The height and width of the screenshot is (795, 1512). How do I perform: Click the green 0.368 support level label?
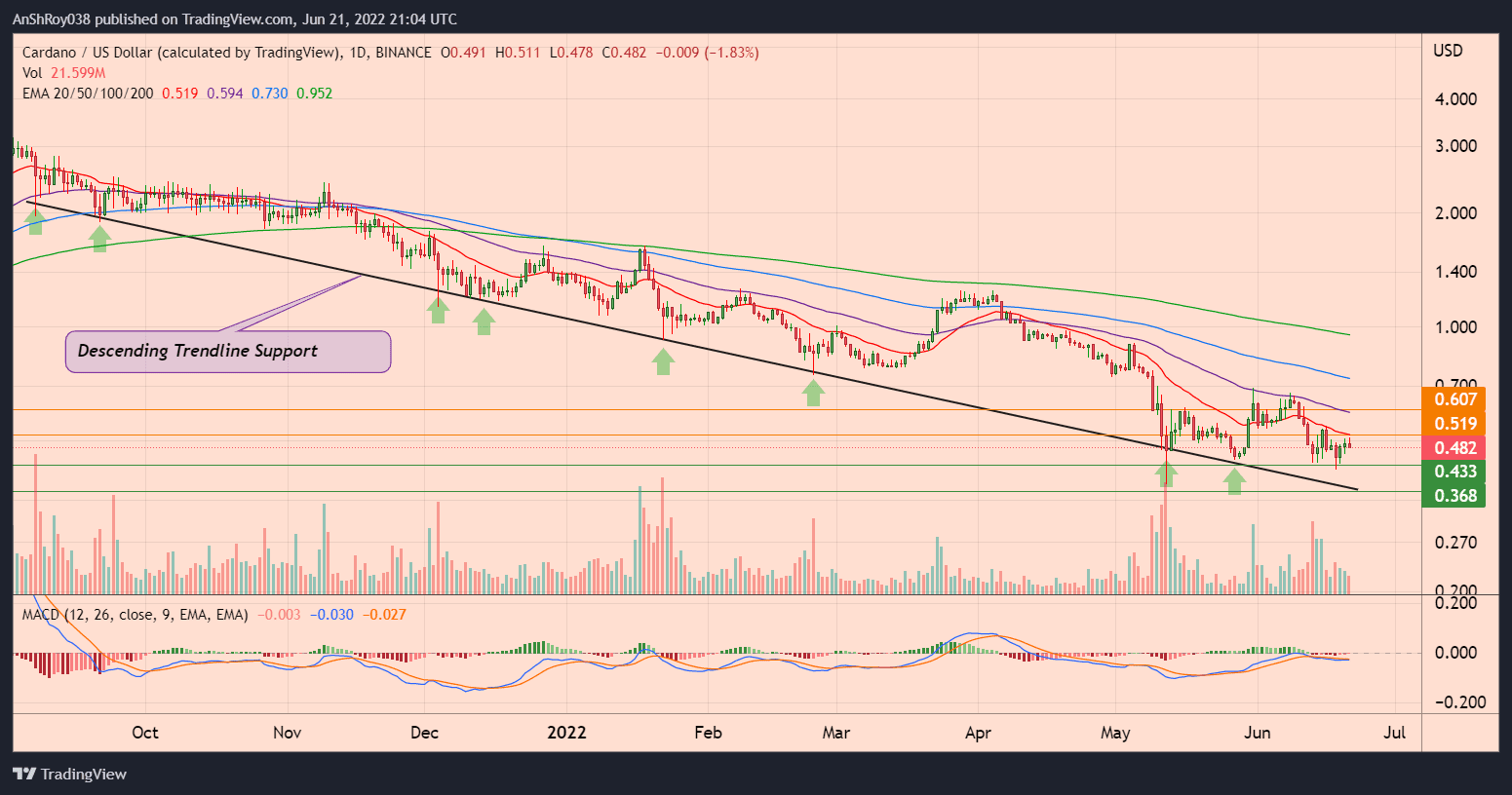(x=1454, y=495)
